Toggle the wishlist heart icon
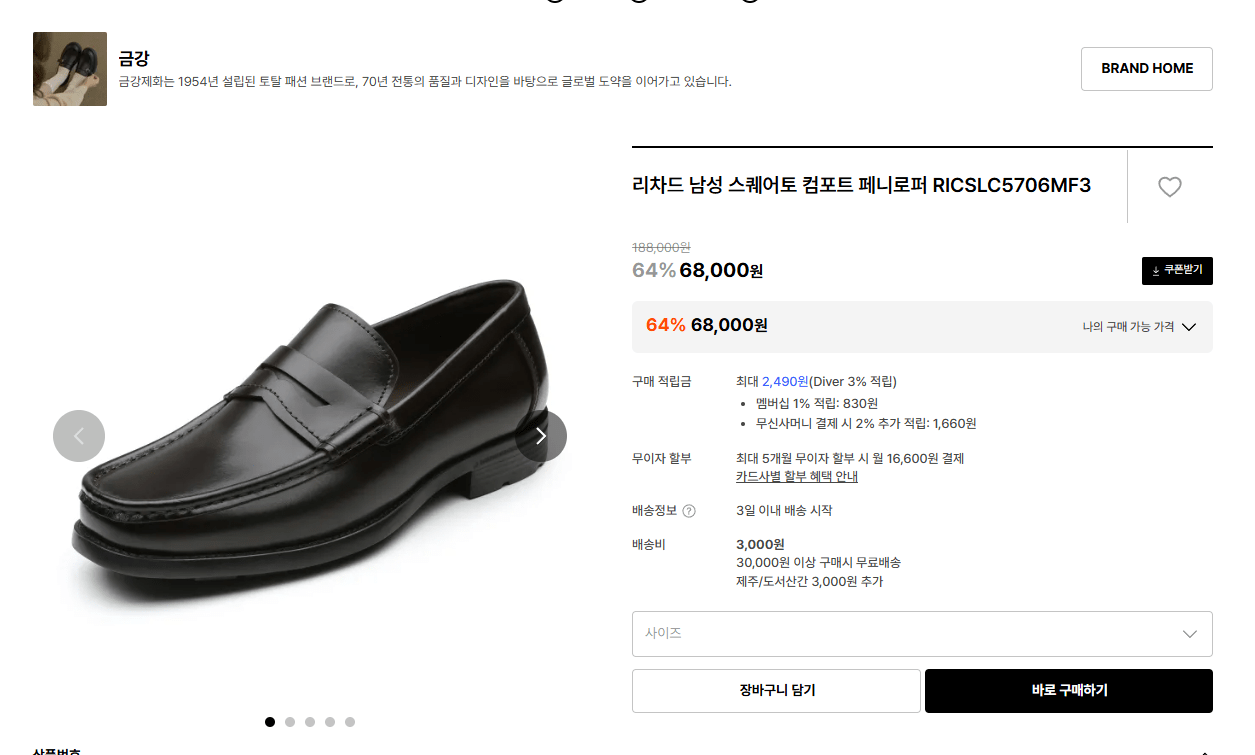The image size is (1255, 755). 1169,186
